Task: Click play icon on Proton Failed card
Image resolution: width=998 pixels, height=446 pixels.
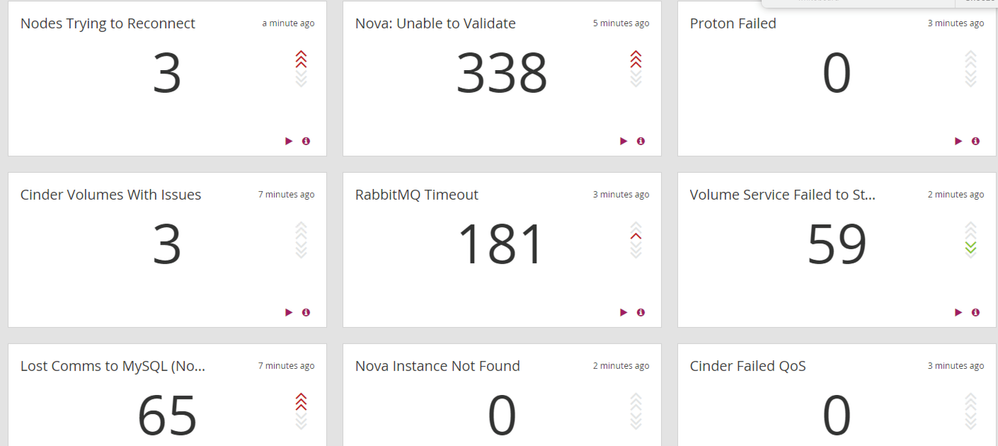Action: 959,141
